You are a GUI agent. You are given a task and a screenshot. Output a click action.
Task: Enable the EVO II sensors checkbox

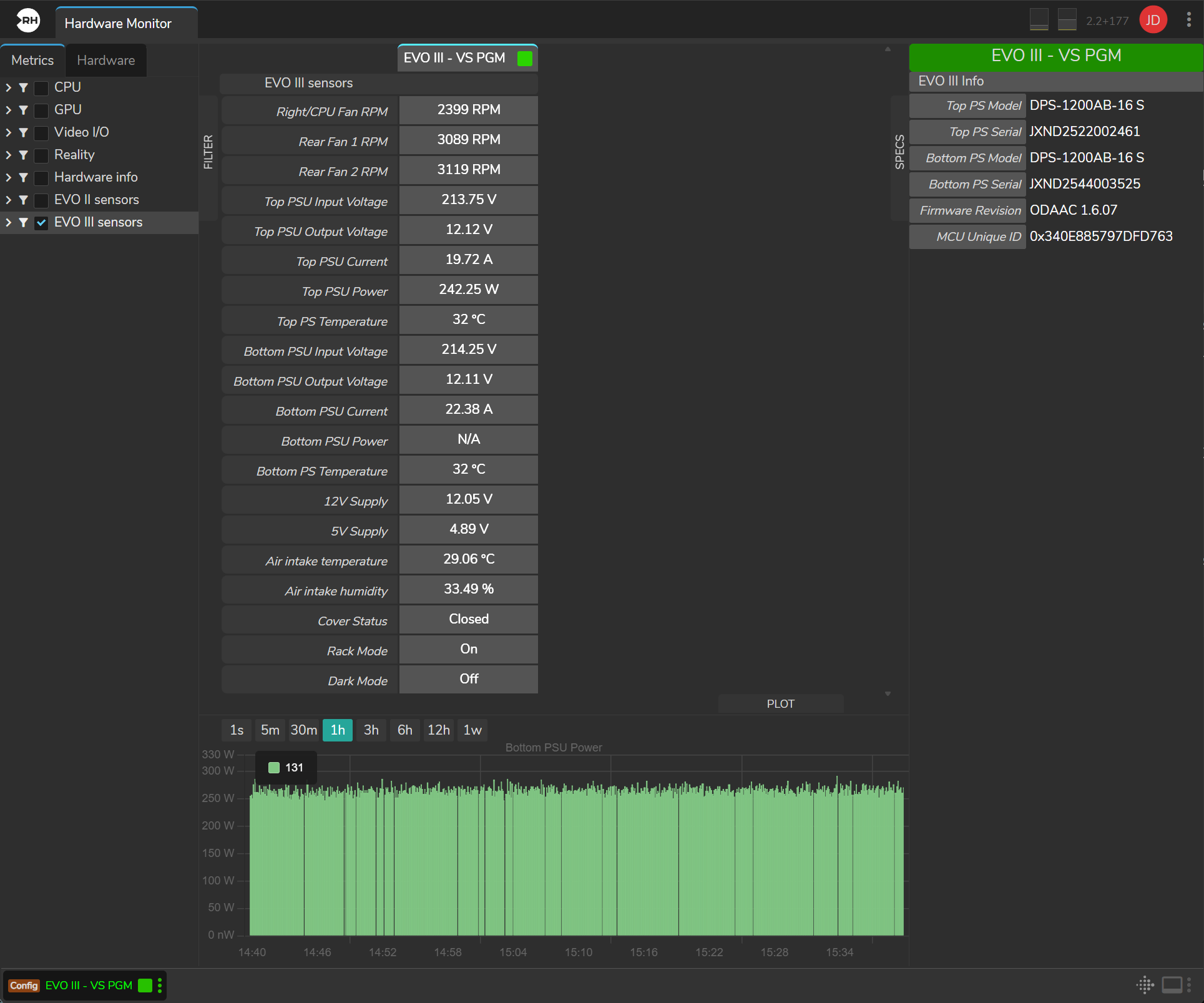(41, 200)
